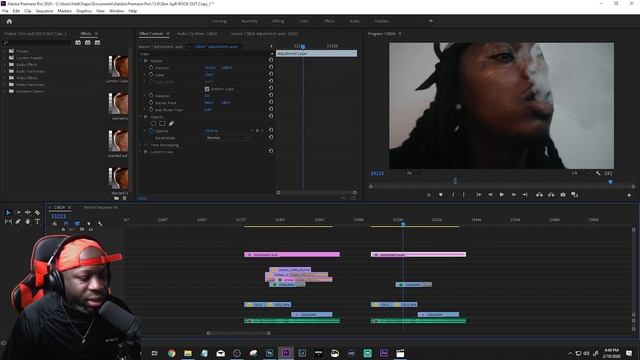Open the File menu

coord(5,11)
